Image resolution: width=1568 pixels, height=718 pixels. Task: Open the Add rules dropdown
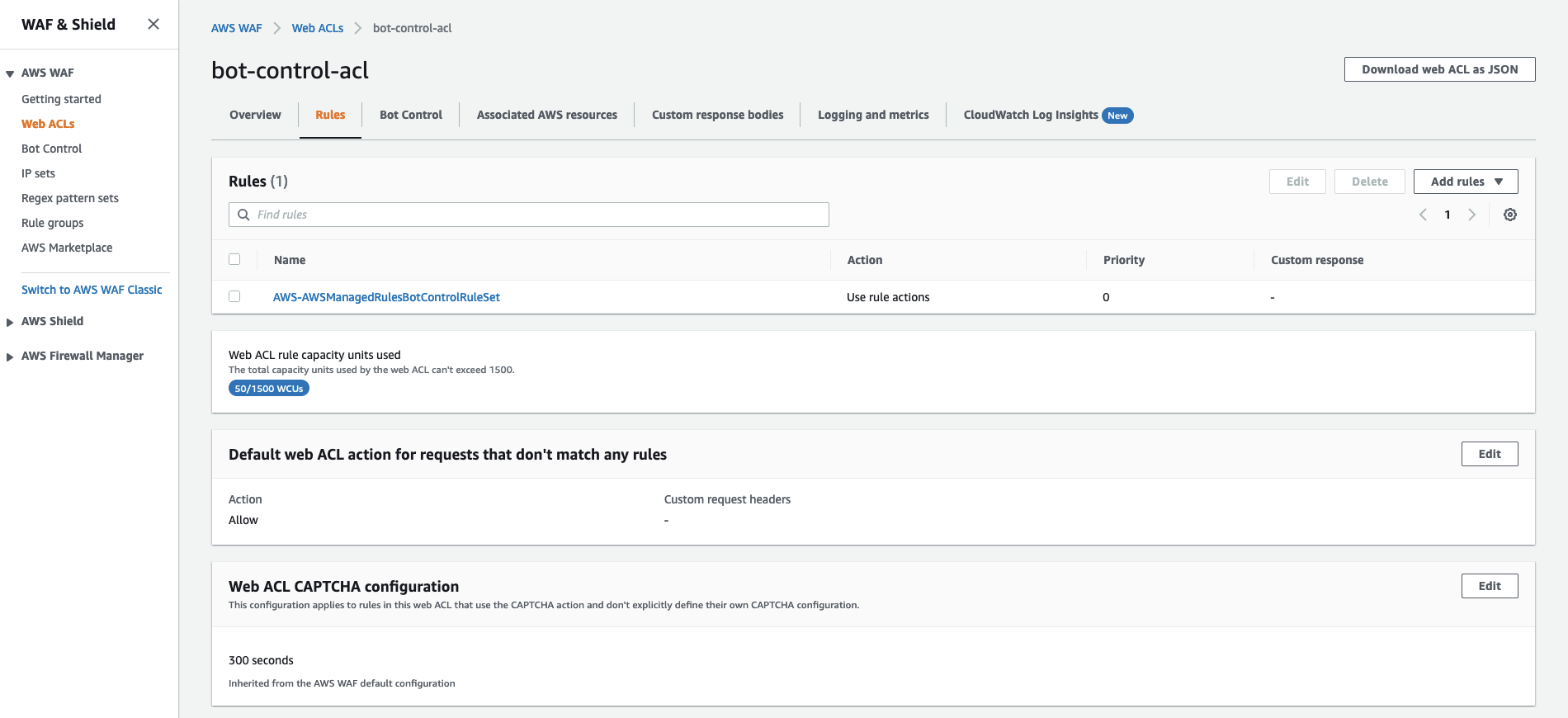point(1466,182)
